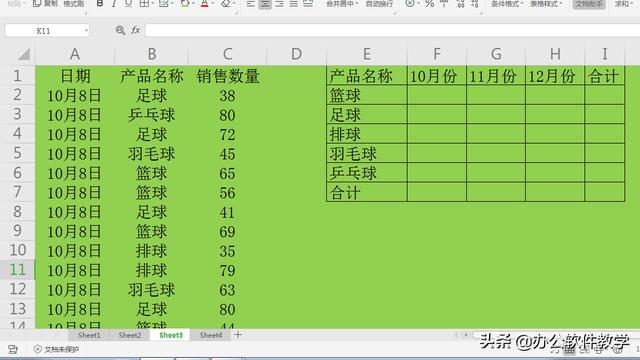
Task: Select the 10月份 header cell
Action: pyautogui.click(x=437, y=76)
